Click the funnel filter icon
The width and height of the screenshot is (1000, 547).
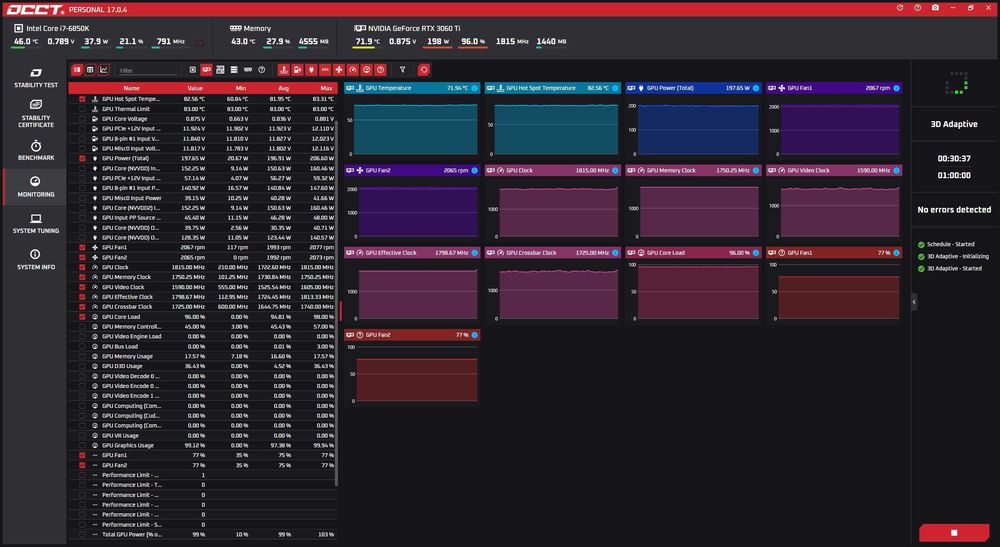tap(402, 70)
